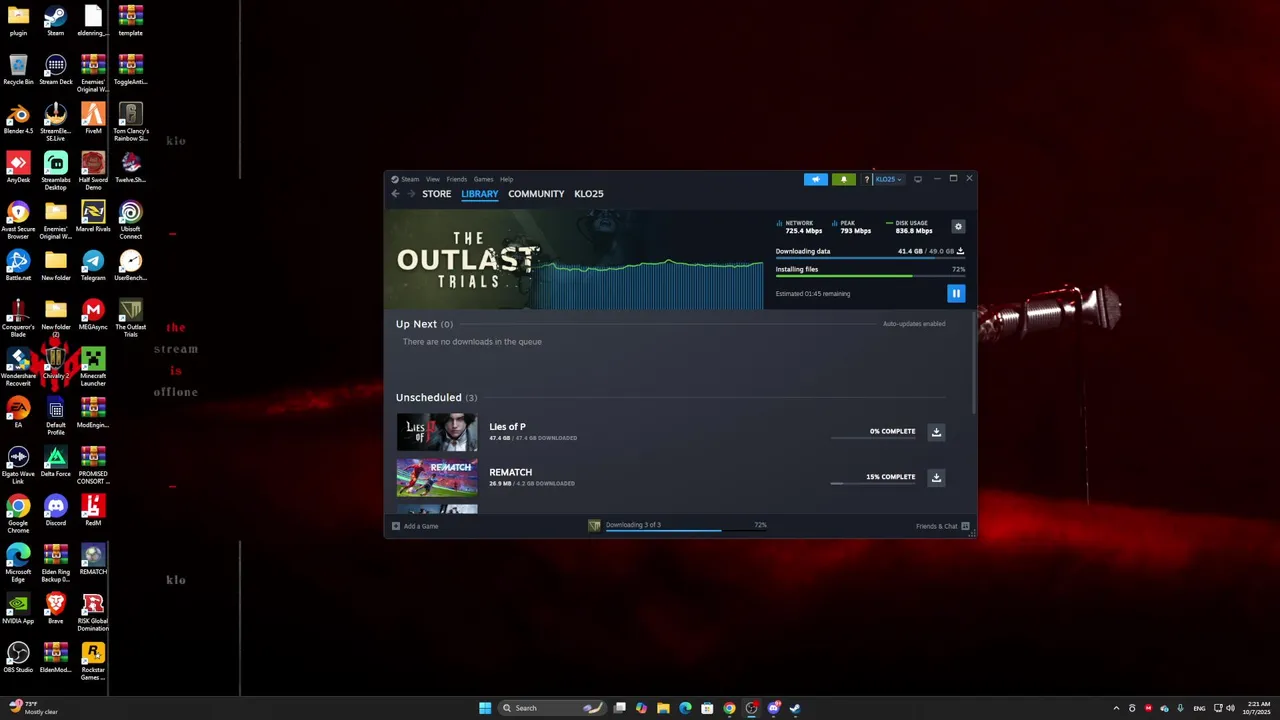Select the Ubisoft Connect desktop icon
The image size is (1280, 720).
(130, 220)
